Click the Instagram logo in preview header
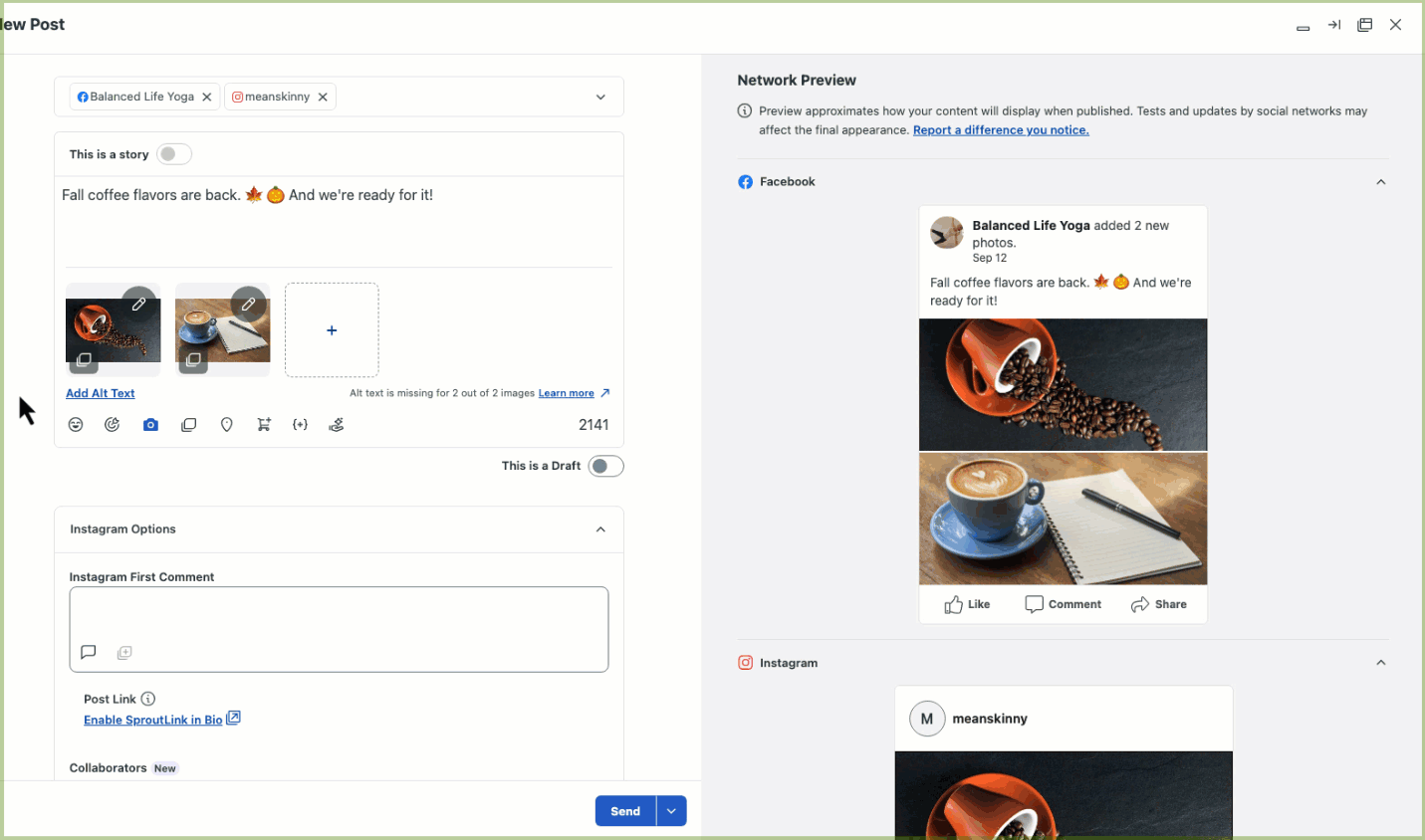This screenshot has width=1425, height=840. [x=745, y=663]
